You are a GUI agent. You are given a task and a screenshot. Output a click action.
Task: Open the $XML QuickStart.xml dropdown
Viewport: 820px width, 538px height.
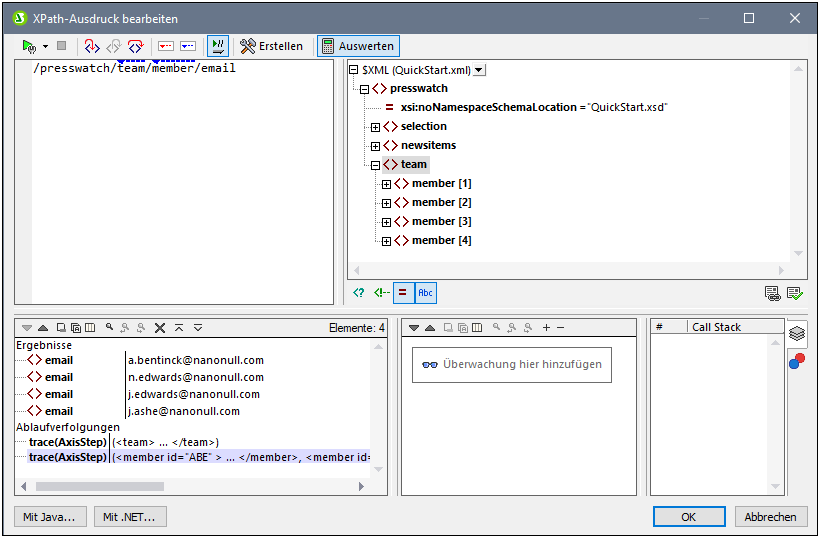(479, 69)
